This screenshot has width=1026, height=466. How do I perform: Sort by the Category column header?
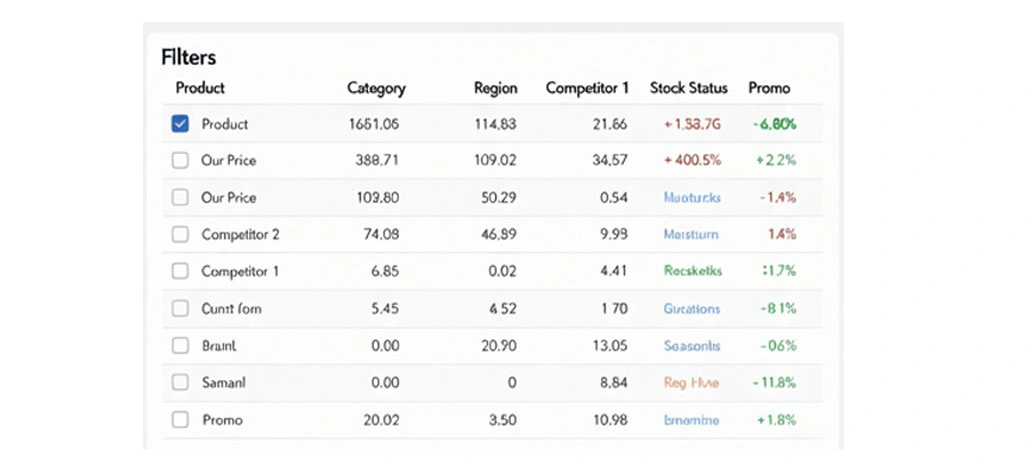(x=376, y=88)
